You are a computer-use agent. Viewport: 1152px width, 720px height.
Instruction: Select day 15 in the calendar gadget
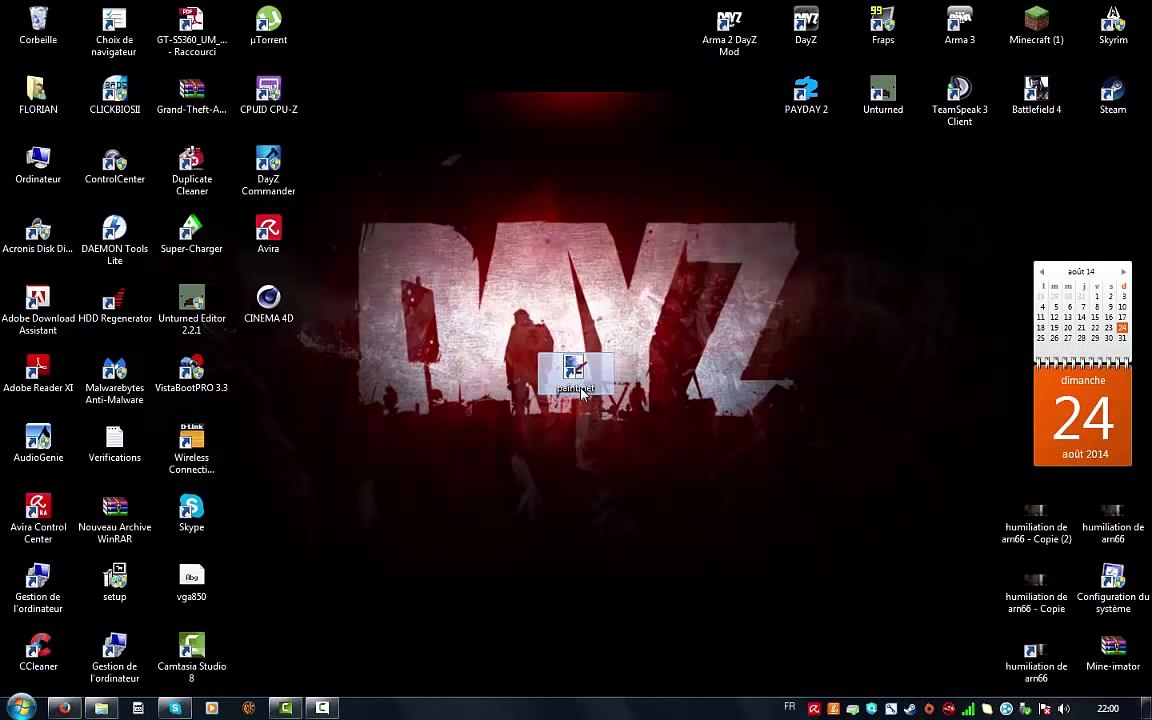(x=1095, y=317)
